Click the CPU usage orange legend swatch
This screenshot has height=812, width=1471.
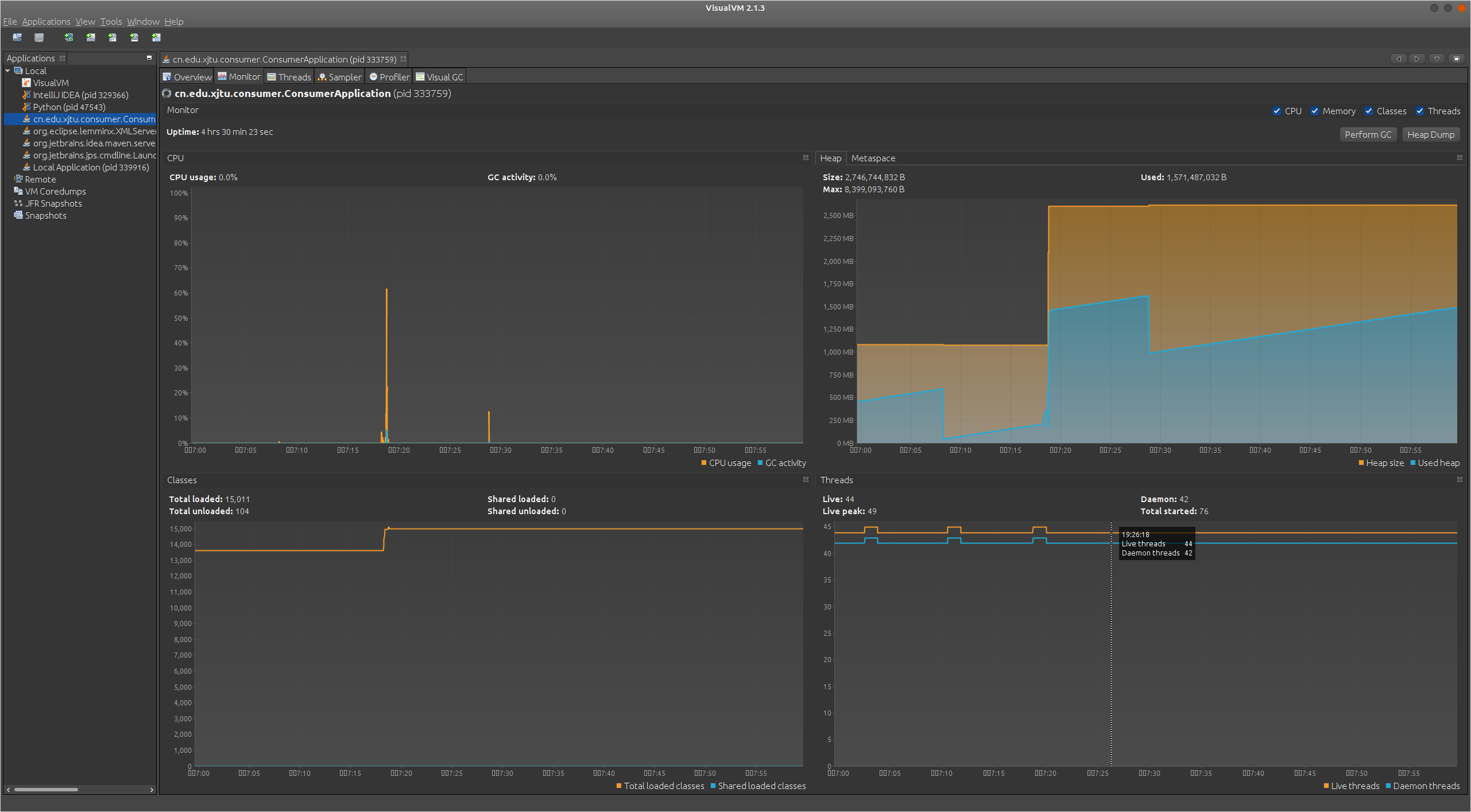[x=703, y=463]
